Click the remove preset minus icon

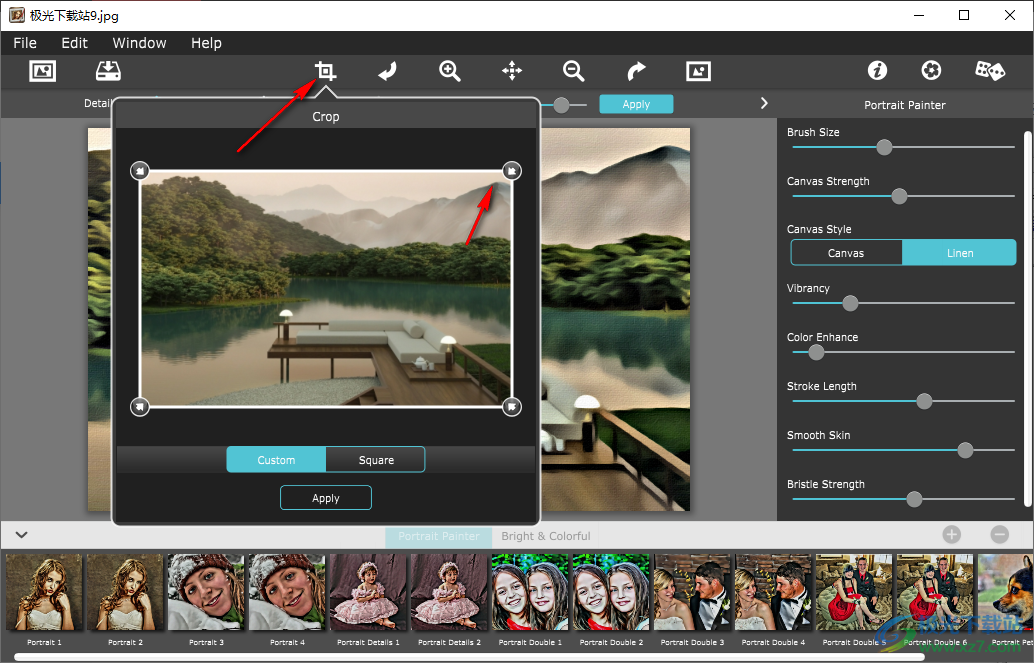point(1000,534)
